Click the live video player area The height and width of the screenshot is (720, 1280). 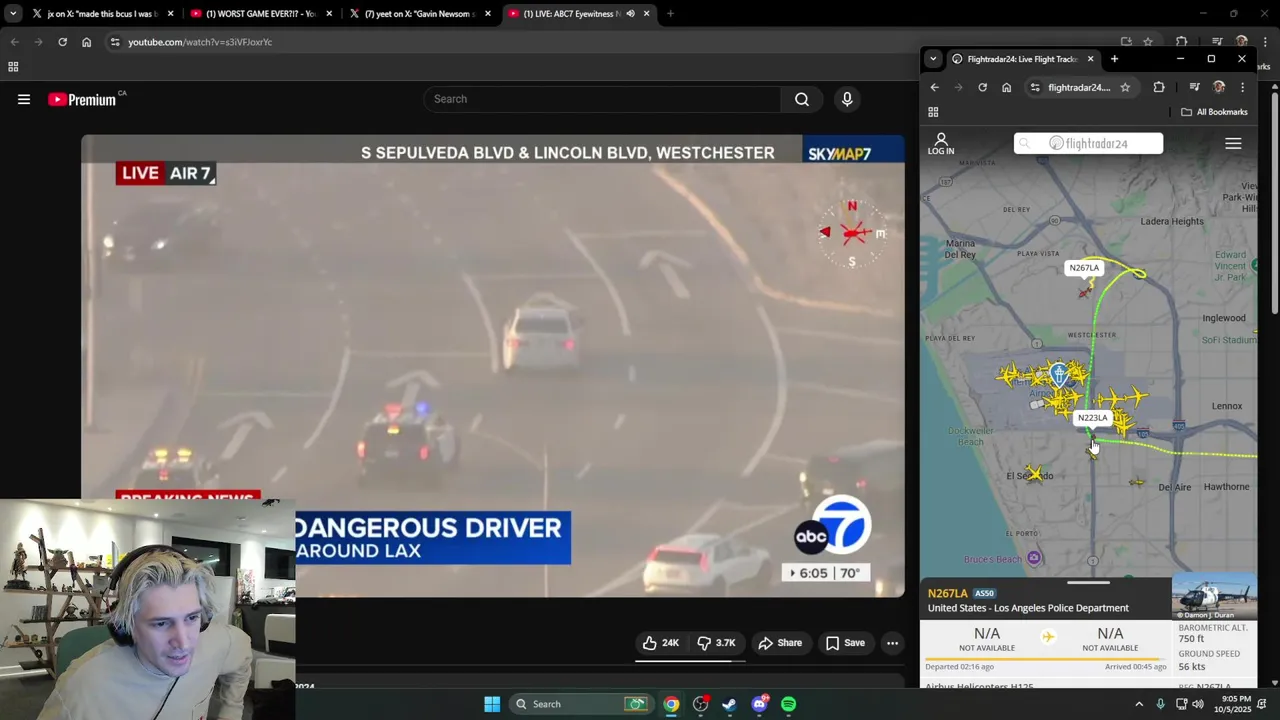493,366
